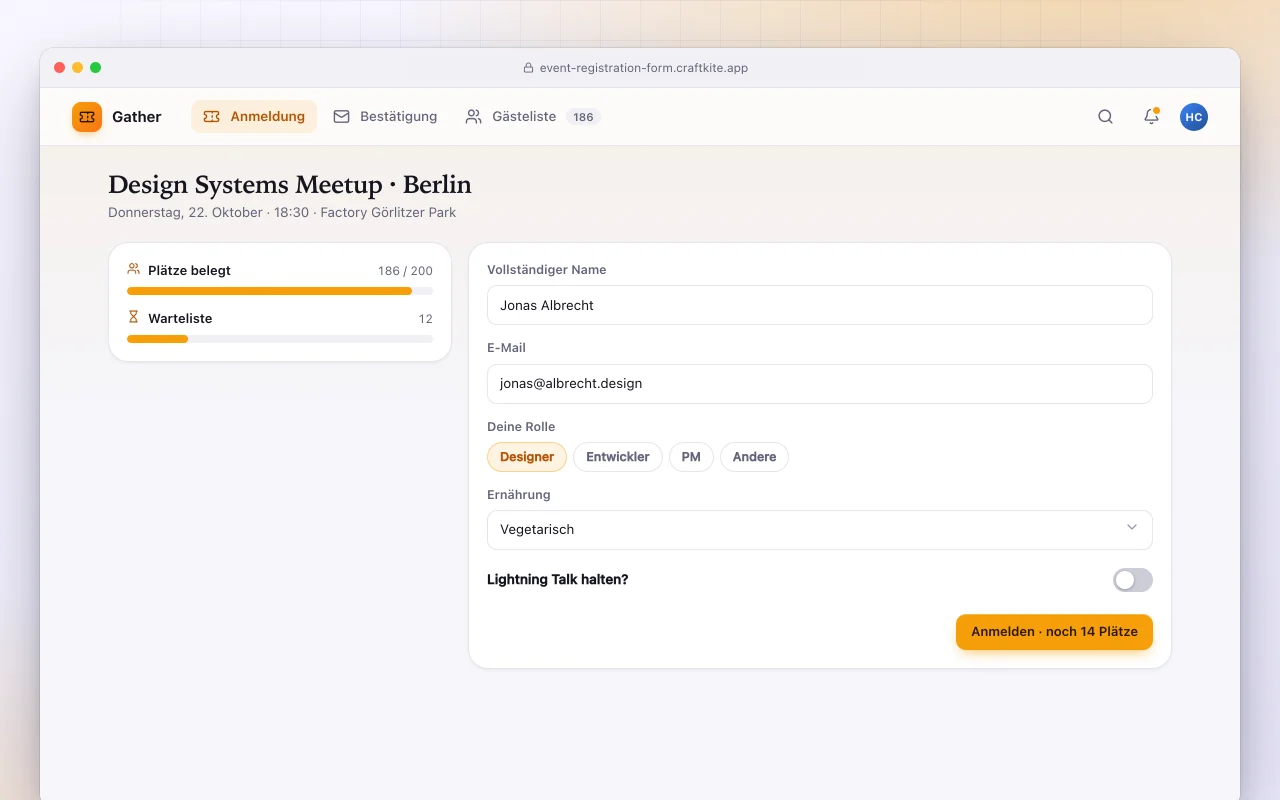Open notifications via the bell icon

point(1151,117)
